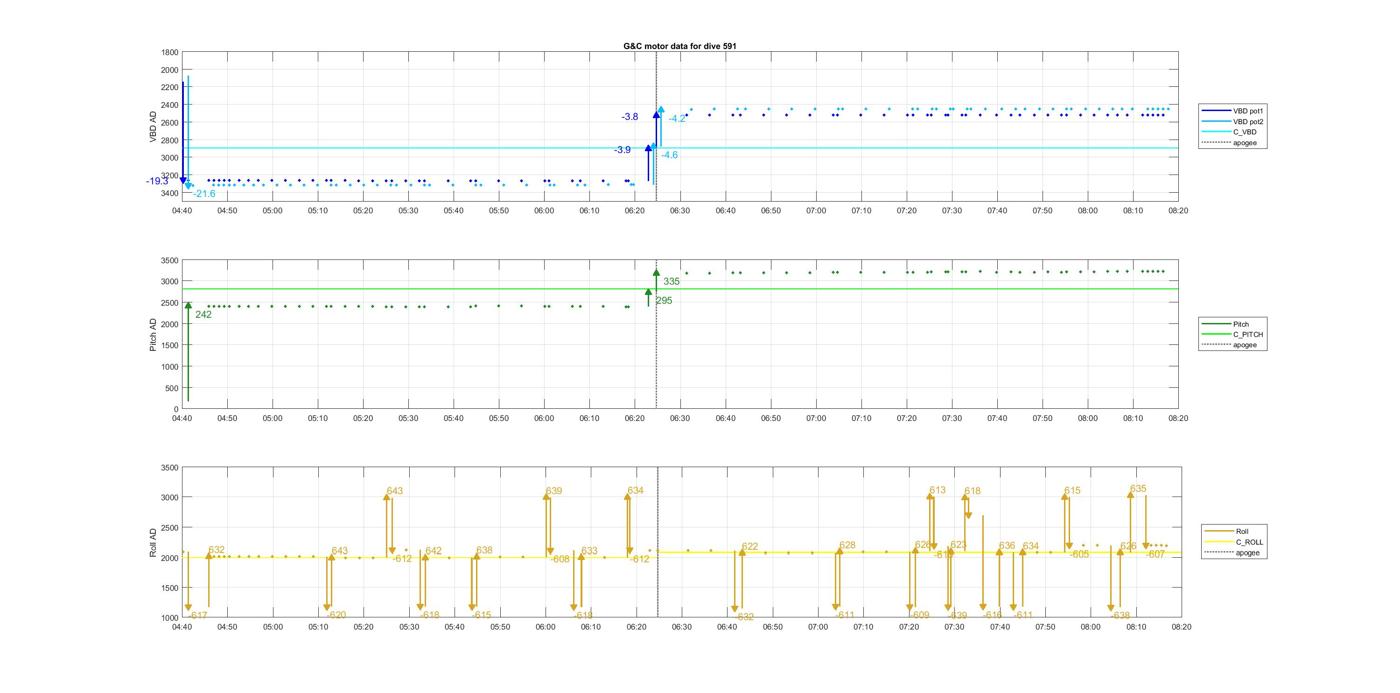Click the "-608" roll move label

[560, 559]
